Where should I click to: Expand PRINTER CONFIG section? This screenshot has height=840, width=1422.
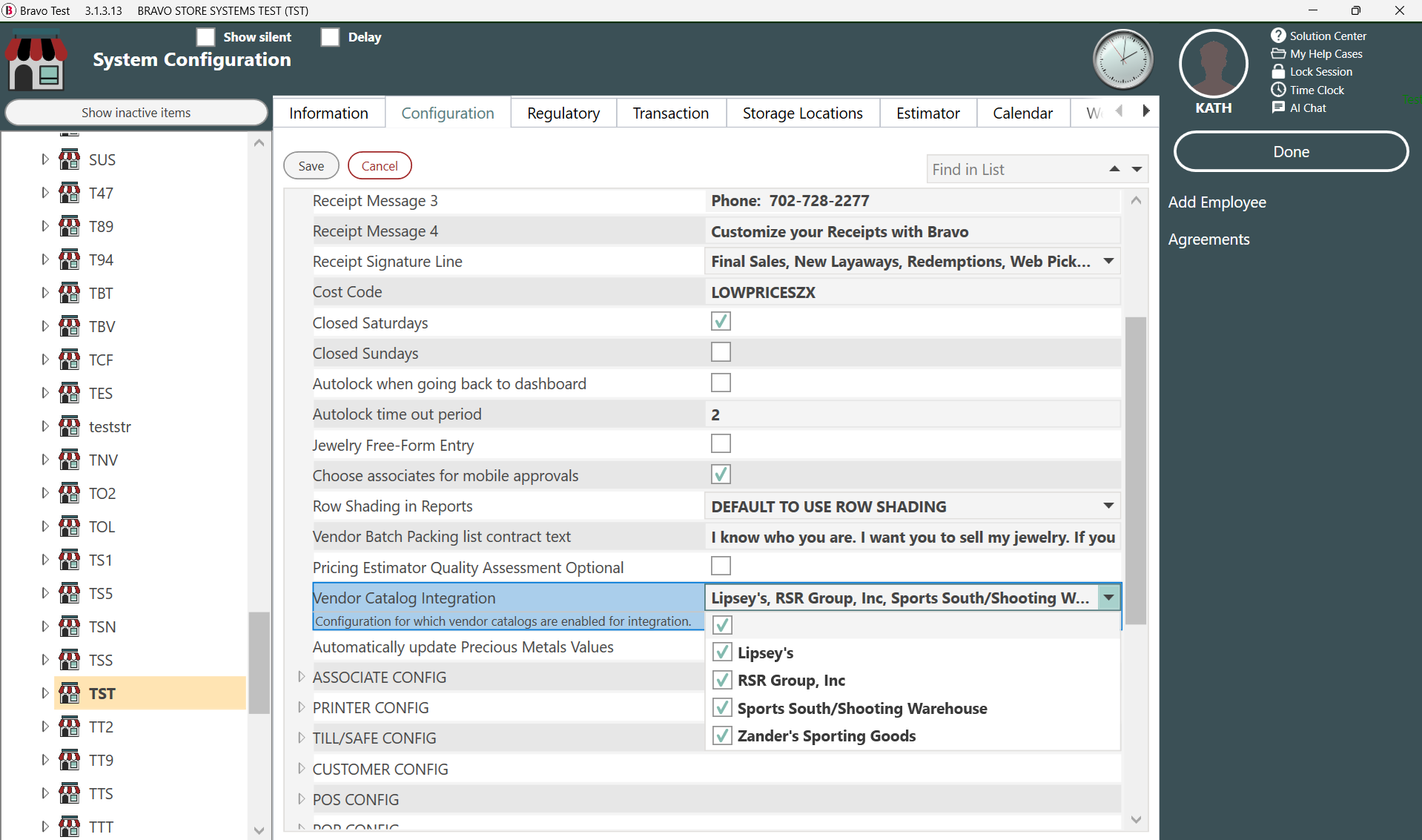click(301, 707)
